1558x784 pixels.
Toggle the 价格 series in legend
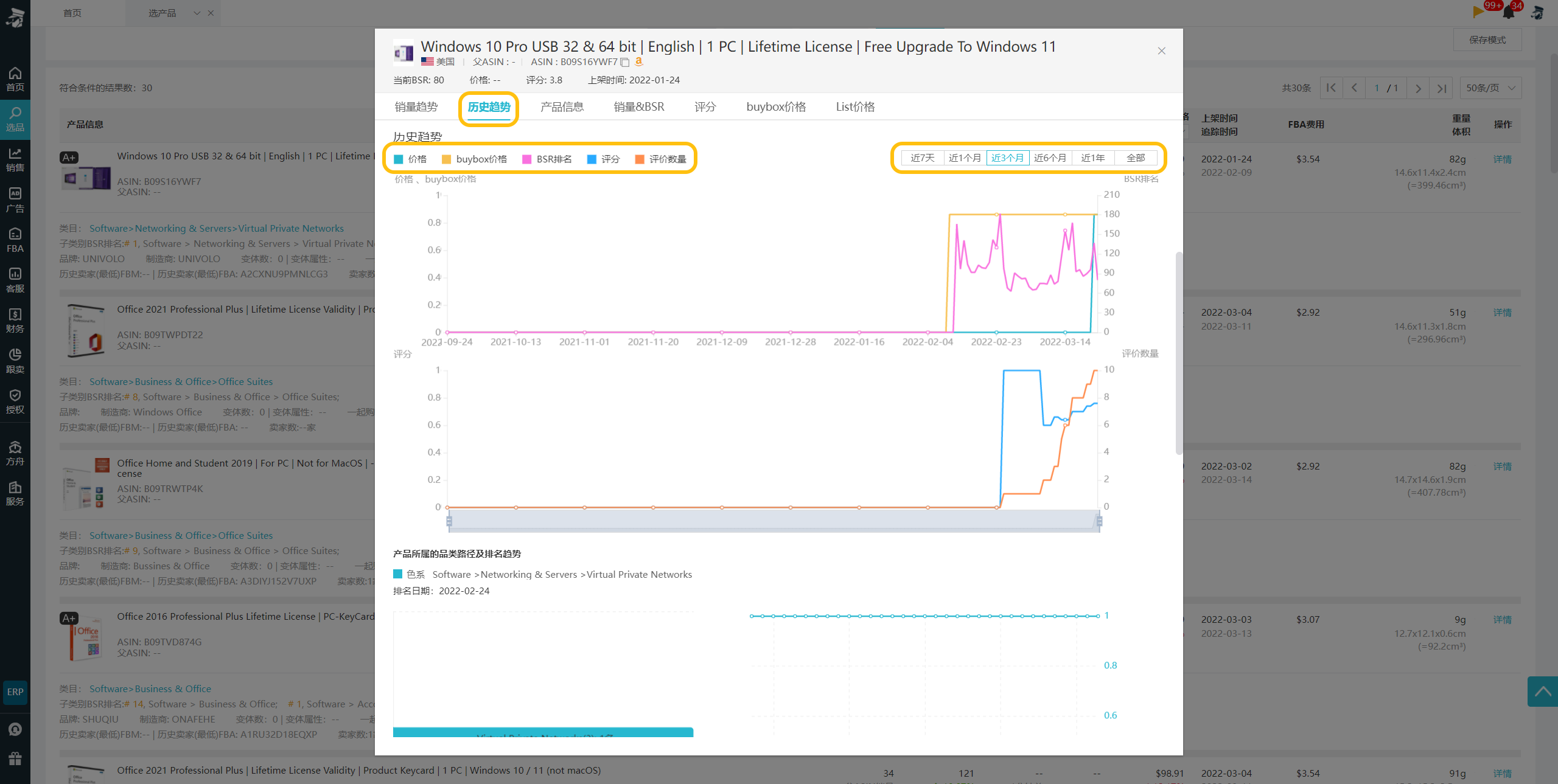tap(411, 159)
